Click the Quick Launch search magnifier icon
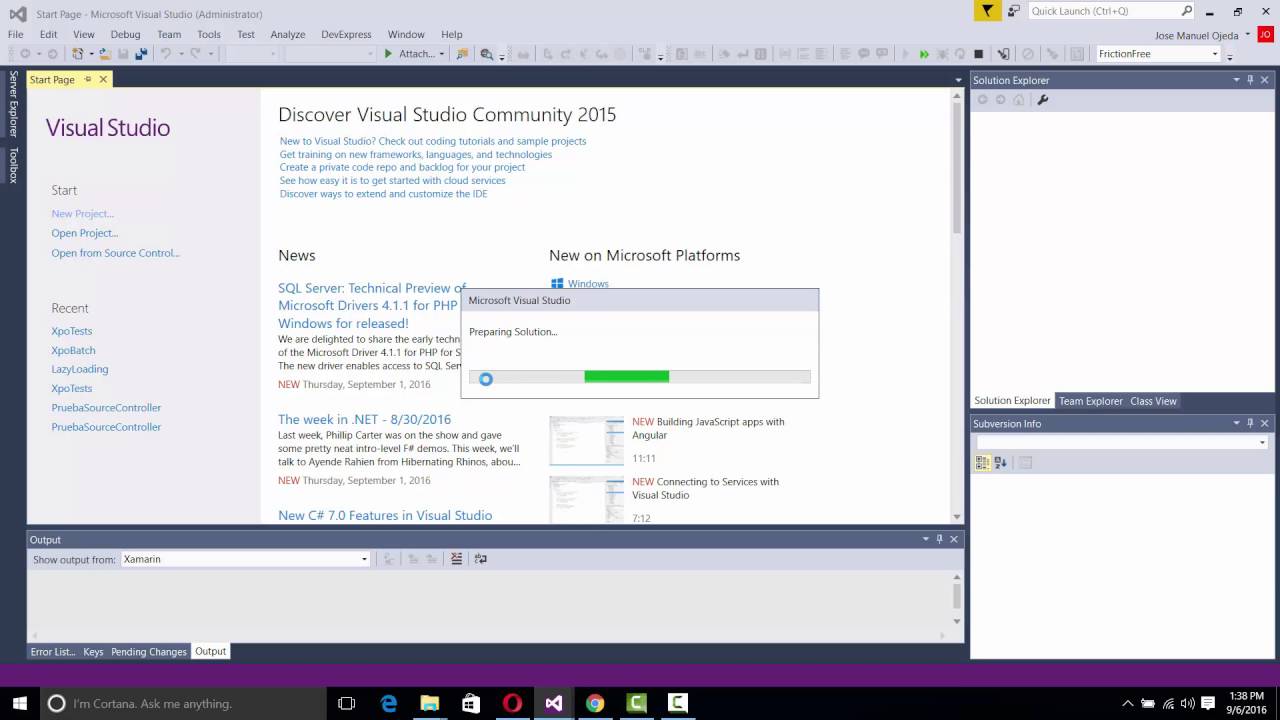1280x720 pixels. click(1187, 11)
